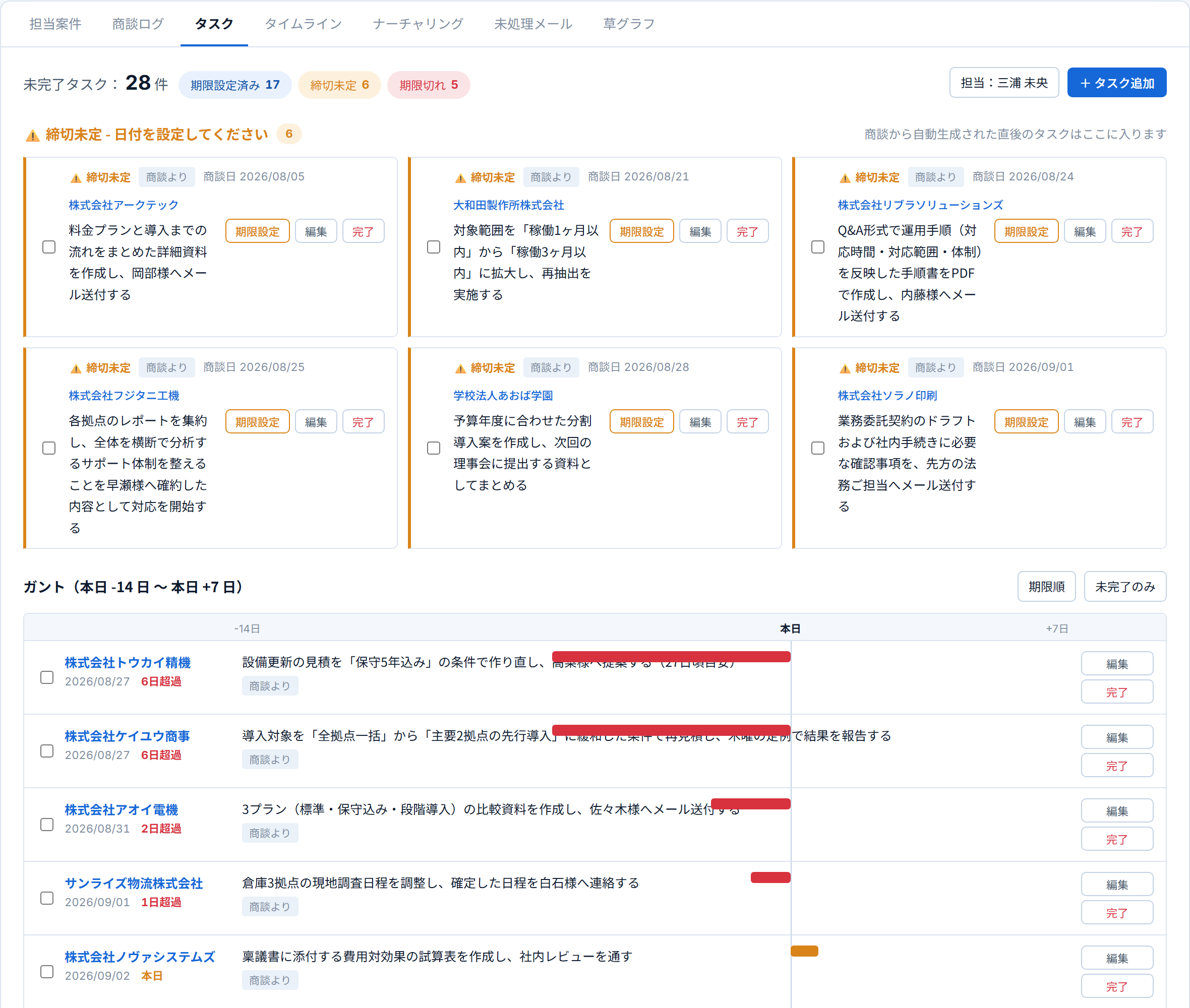Filter by 期限切れ 5 chip
The image size is (1190, 1008).
pyautogui.click(x=429, y=85)
